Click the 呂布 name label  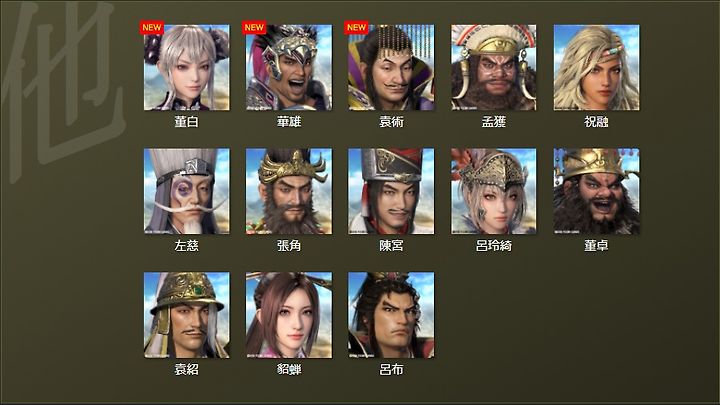391,369
